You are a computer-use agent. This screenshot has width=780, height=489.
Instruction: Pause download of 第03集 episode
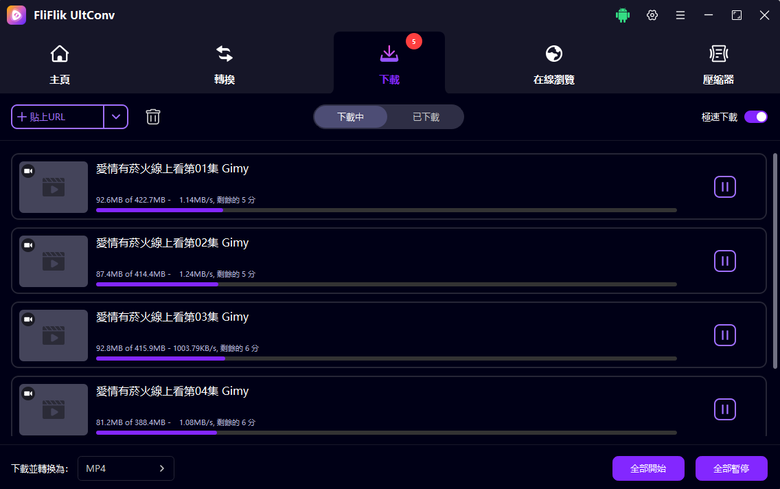725,335
